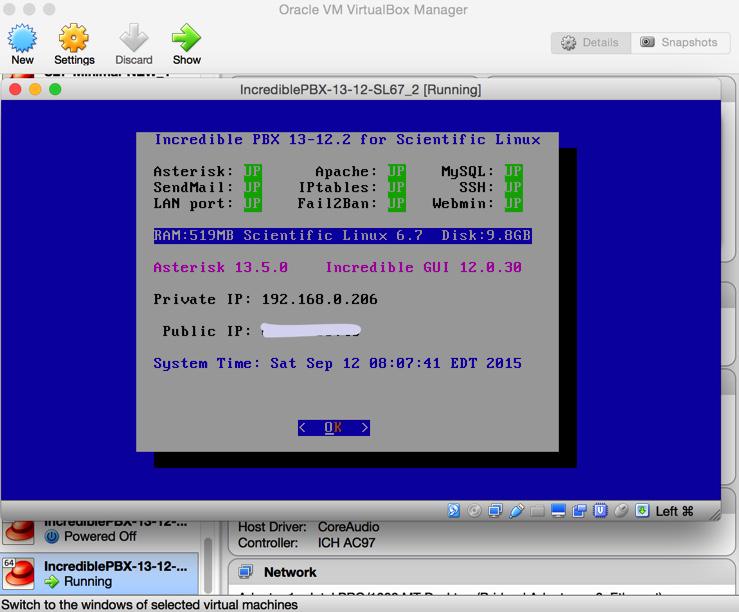Click the hard disk activity indicator icon
The width and height of the screenshot is (739, 612).
click(453, 511)
